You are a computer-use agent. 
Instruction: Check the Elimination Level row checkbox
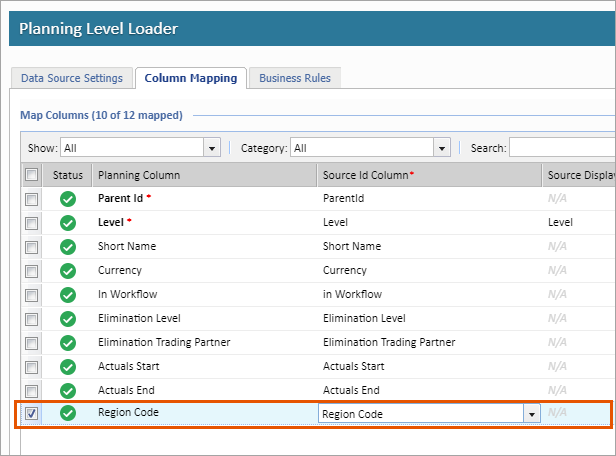pyautogui.click(x=31, y=319)
